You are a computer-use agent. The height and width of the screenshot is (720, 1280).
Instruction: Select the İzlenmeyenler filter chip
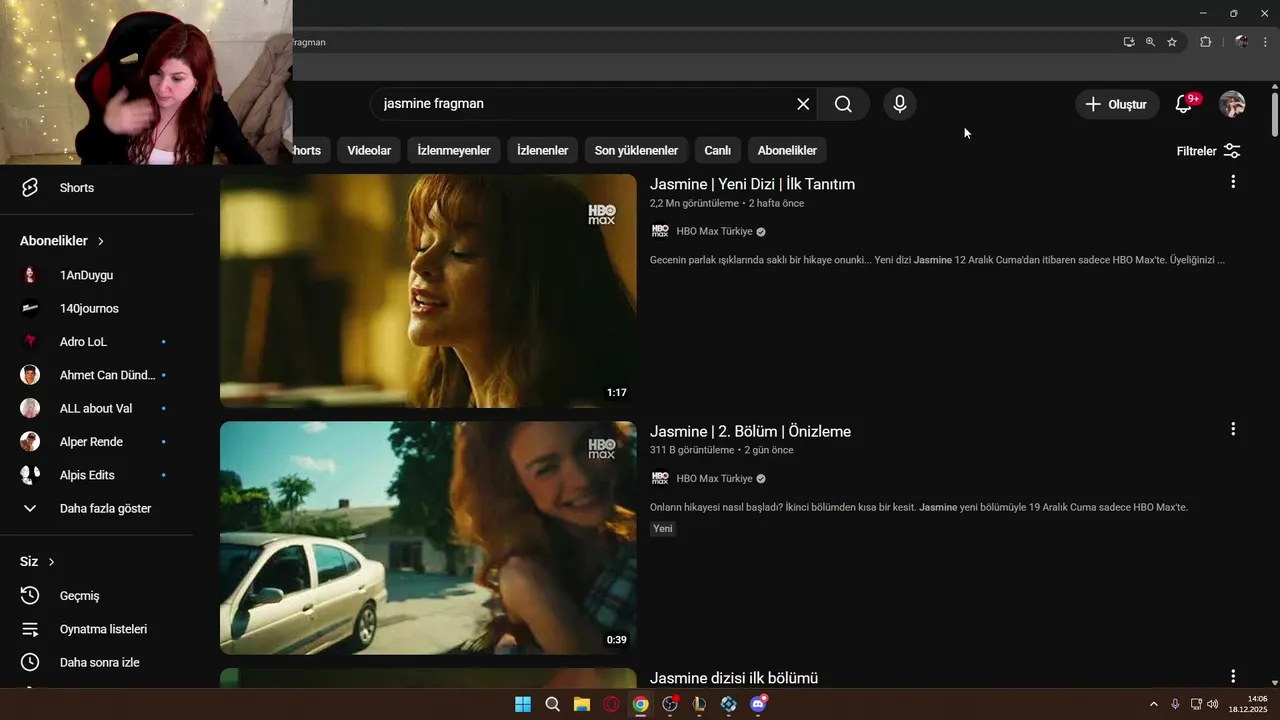coord(454,151)
